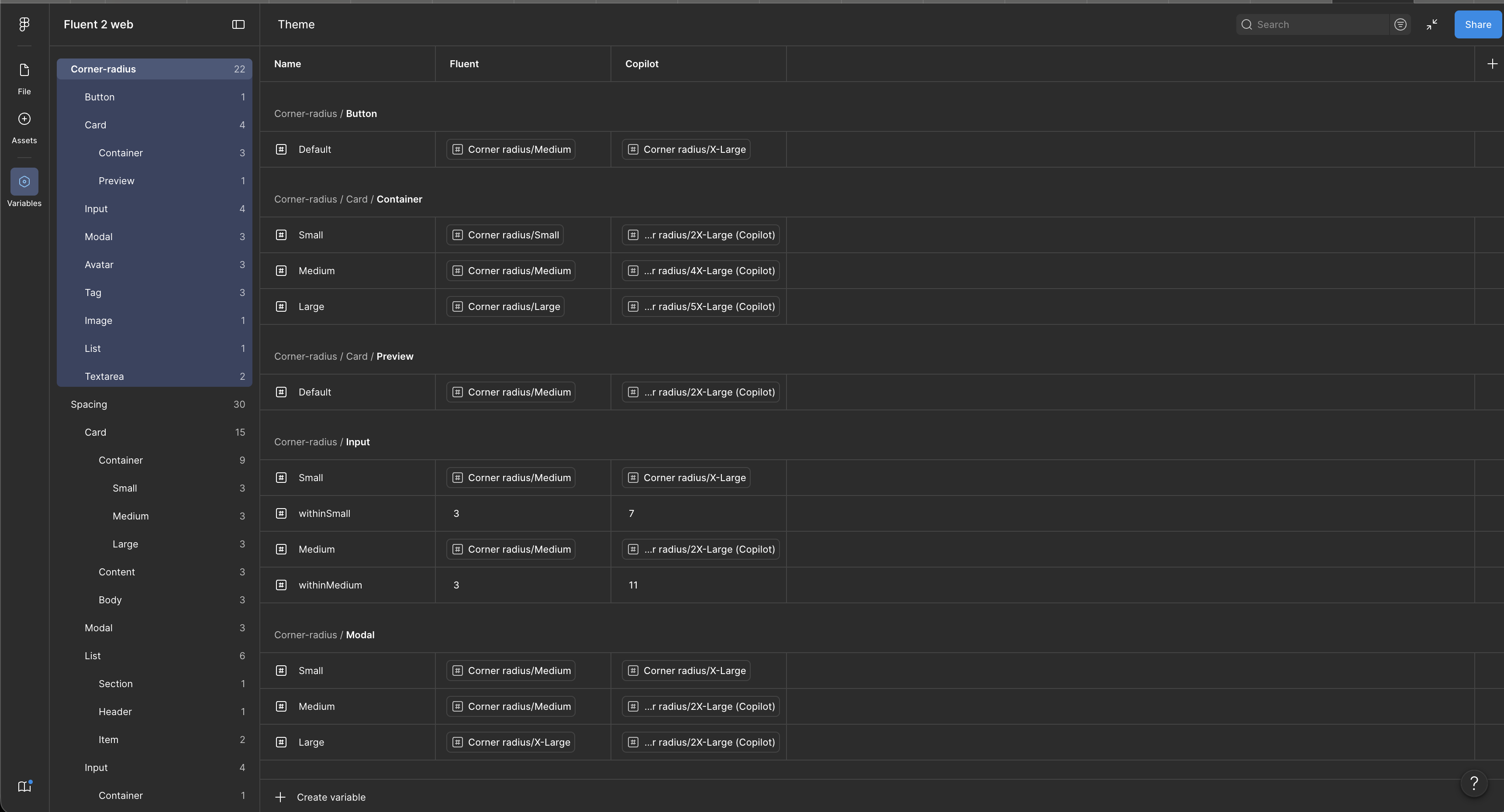Select Item group under List
This screenshot has width=1504, height=812.
(154, 740)
